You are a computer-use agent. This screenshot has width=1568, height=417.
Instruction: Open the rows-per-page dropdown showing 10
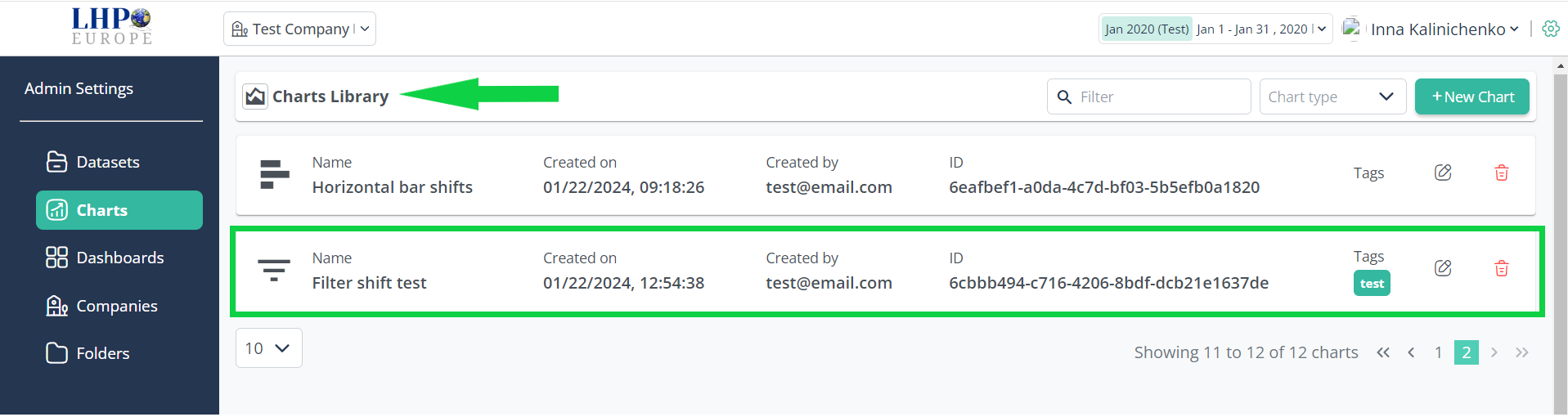(269, 348)
